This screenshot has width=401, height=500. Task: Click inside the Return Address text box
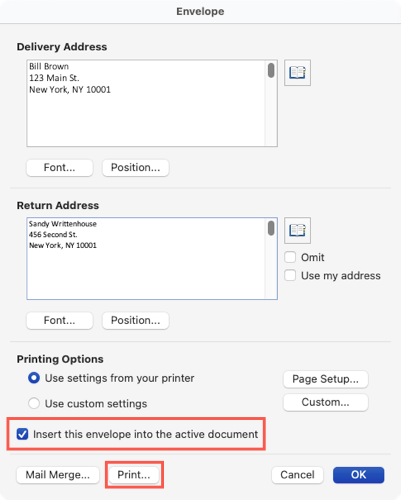click(146, 259)
